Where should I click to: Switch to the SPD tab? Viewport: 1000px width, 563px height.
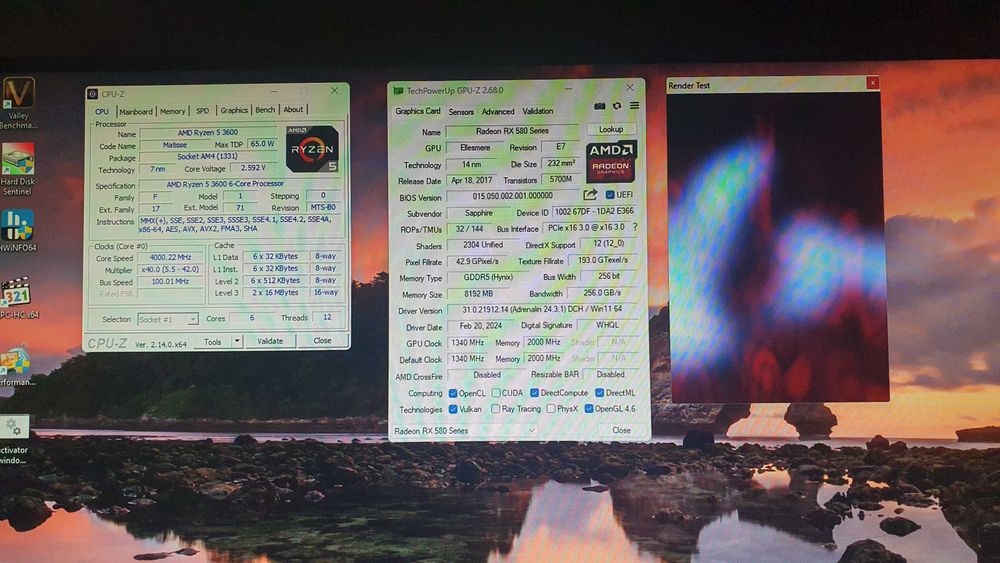[203, 110]
